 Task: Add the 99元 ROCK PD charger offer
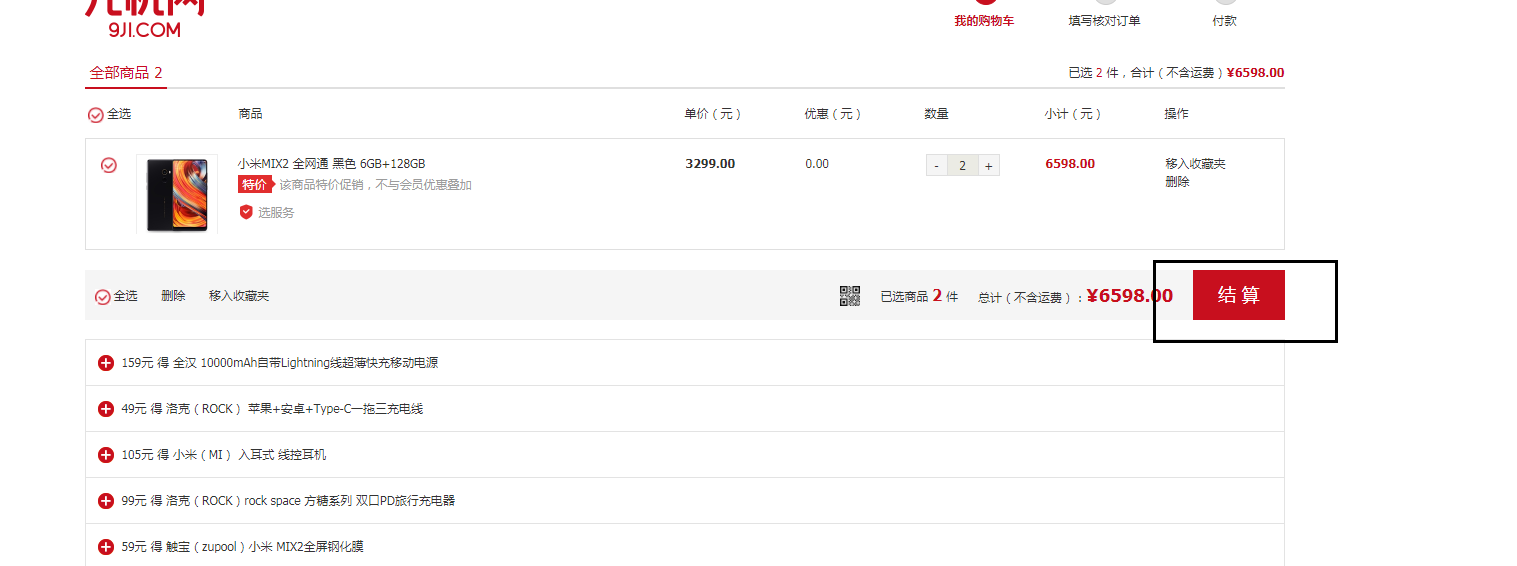click(x=105, y=501)
